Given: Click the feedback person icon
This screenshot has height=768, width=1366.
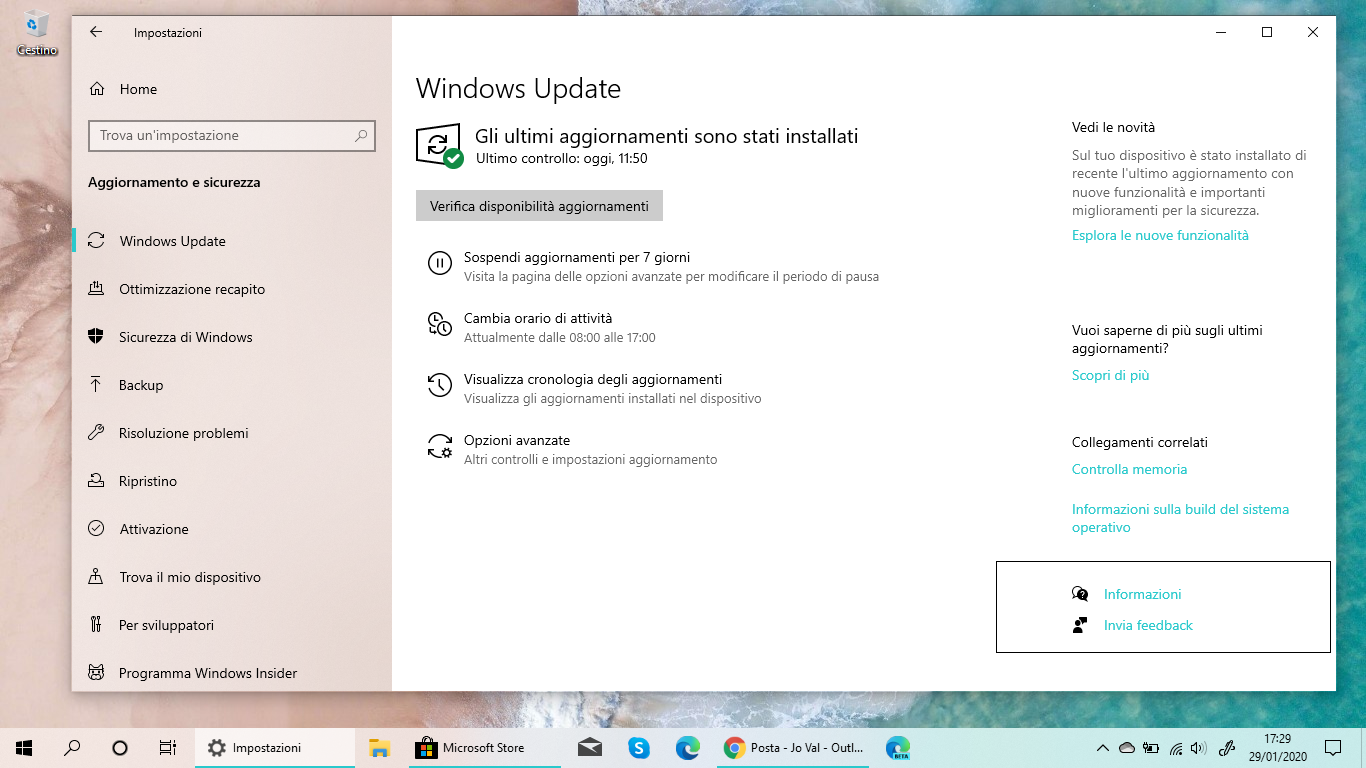Looking at the screenshot, I should [1080, 625].
